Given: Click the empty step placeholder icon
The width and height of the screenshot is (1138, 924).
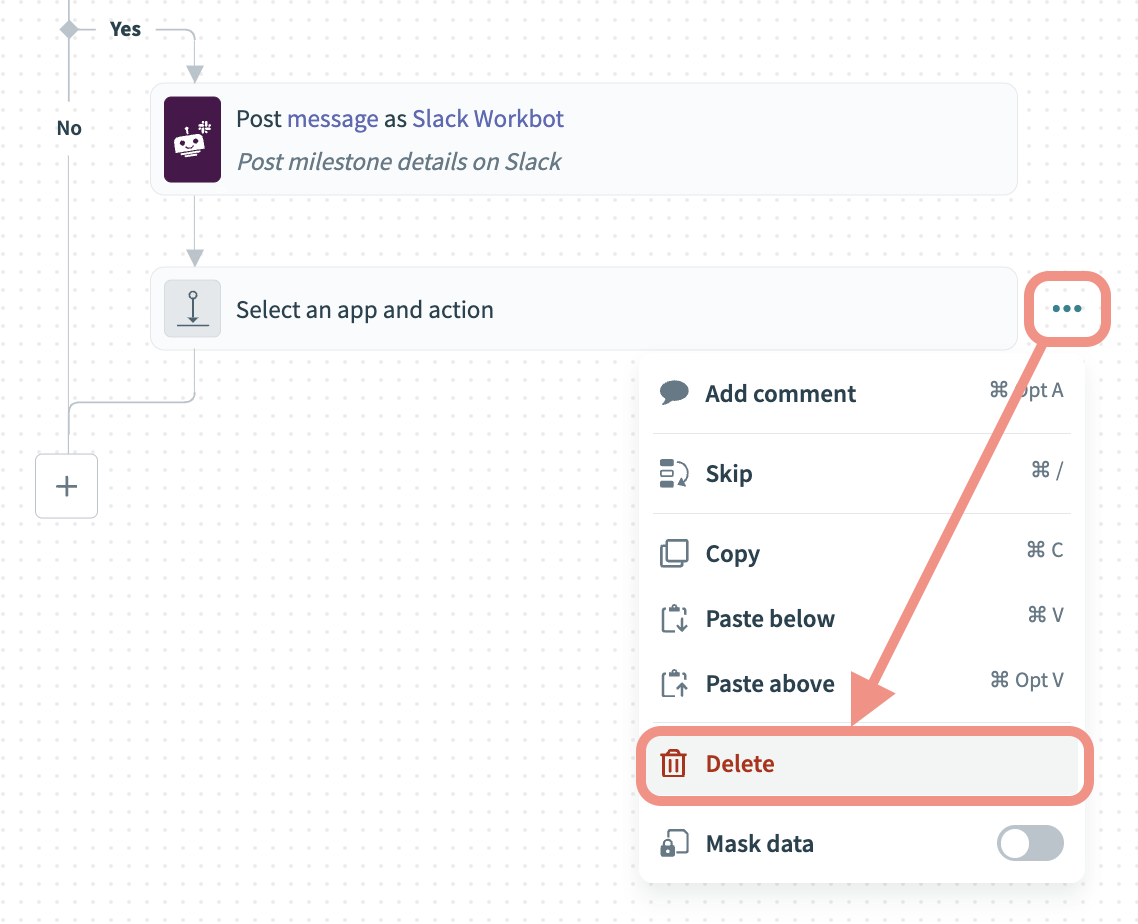Looking at the screenshot, I should coord(192,309).
